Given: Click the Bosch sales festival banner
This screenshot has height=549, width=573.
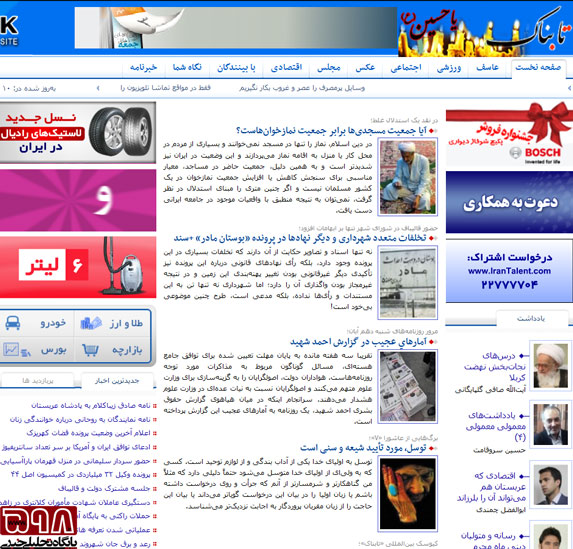Looking at the screenshot, I should coord(509,135).
